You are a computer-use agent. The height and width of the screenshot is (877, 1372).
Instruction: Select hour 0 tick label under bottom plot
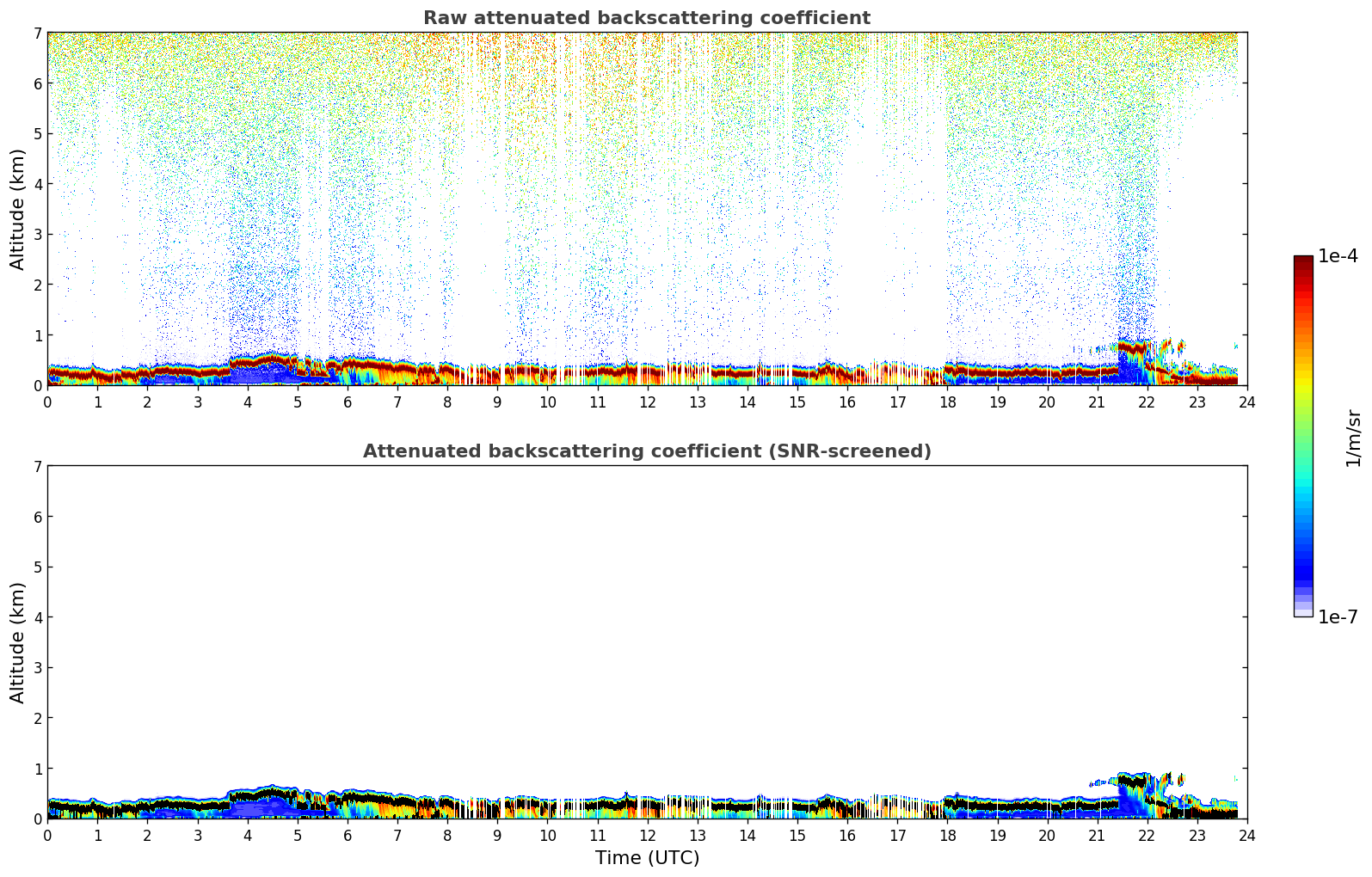tap(47, 835)
